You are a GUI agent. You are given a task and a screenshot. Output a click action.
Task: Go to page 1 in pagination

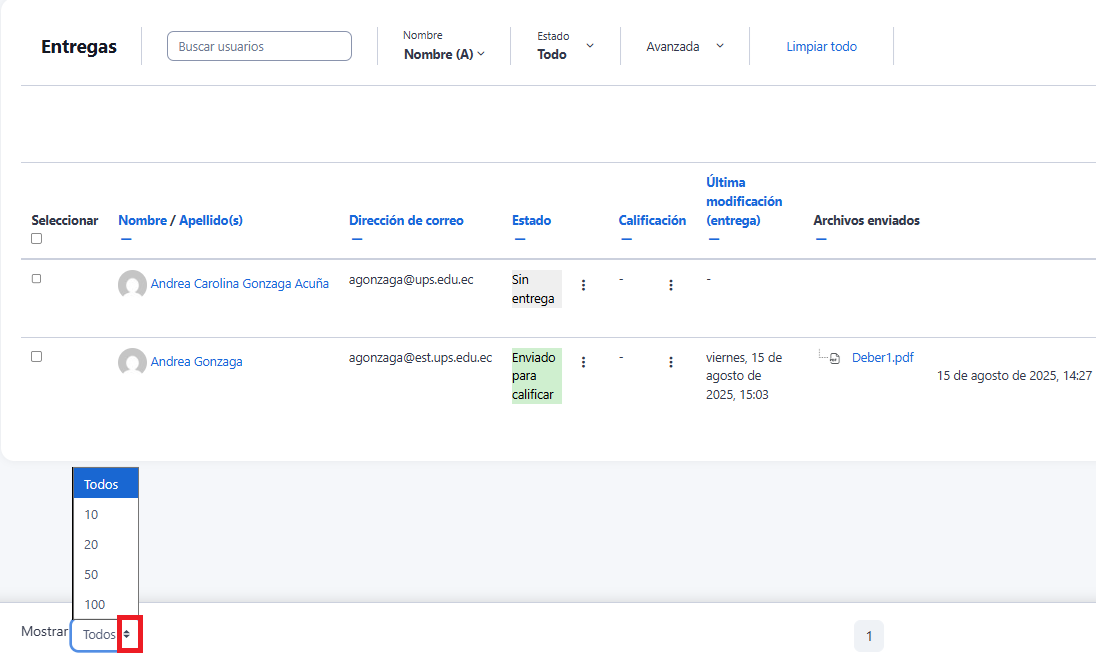pos(868,636)
